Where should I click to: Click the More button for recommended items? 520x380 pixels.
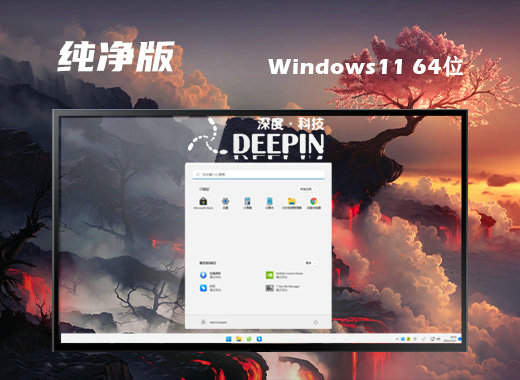pyautogui.click(x=310, y=263)
